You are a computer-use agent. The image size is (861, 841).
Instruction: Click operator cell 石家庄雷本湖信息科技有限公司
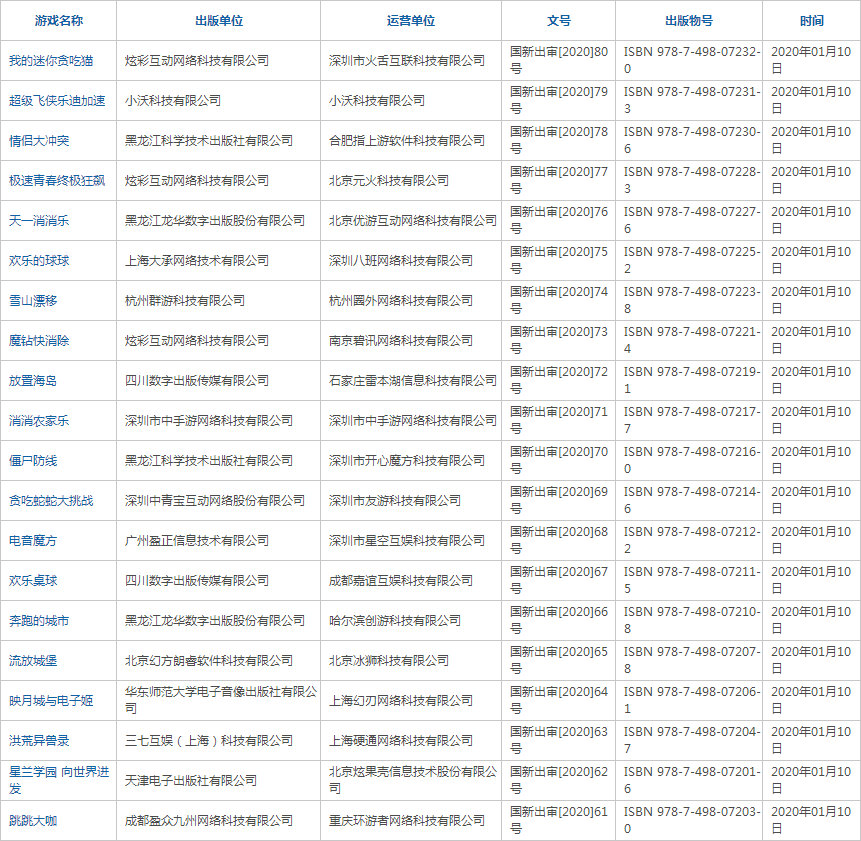(413, 381)
